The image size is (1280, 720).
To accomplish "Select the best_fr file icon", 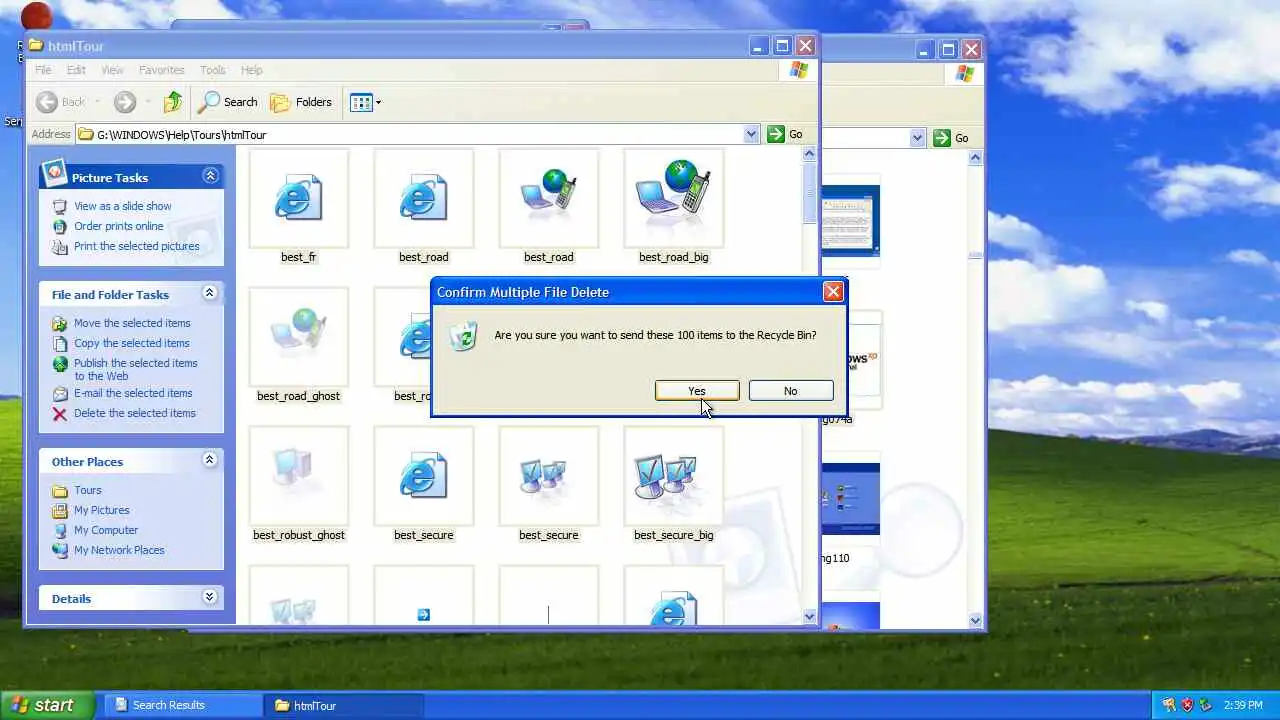I will click(298, 198).
